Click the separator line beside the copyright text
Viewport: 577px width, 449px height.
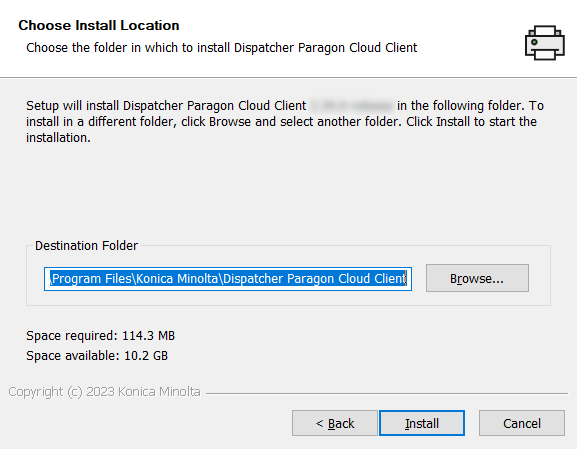(387, 393)
